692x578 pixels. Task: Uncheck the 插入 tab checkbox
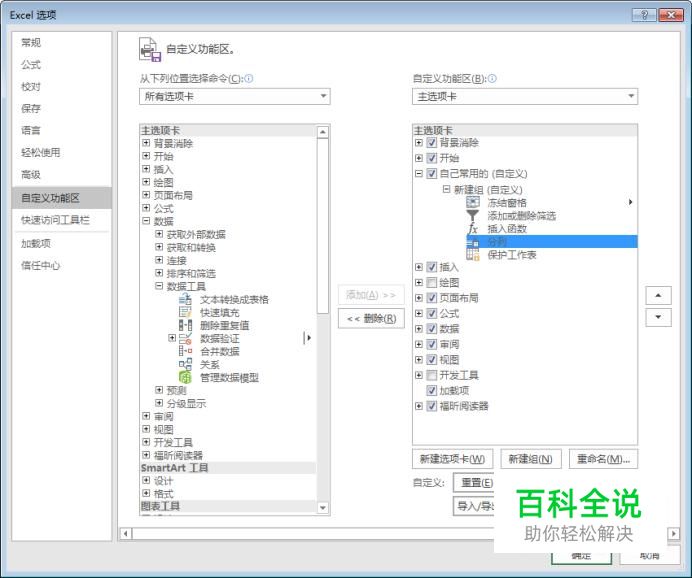pyautogui.click(x=432, y=267)
